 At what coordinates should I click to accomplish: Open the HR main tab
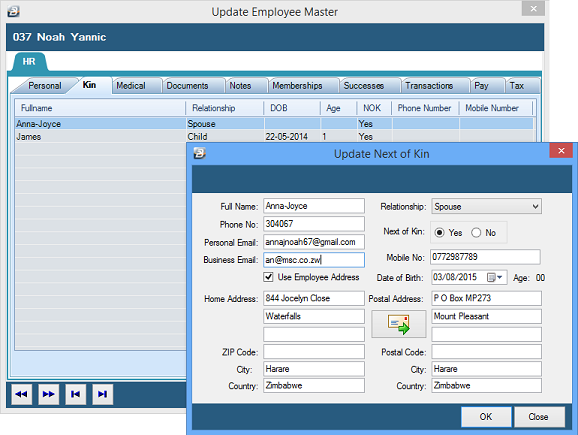(x=29, y=62)
